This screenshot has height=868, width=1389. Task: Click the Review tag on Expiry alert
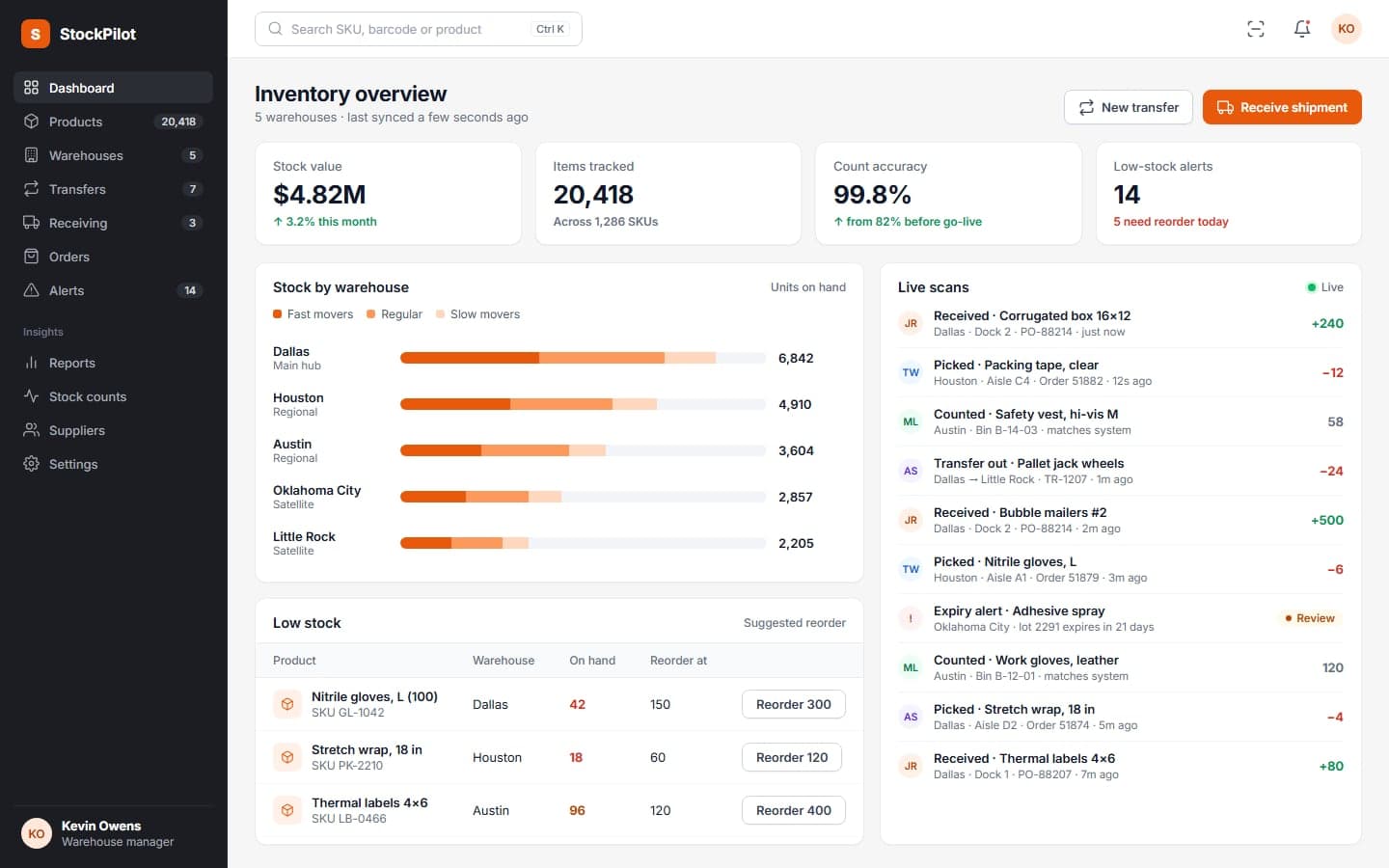[x=1310, y=618]
